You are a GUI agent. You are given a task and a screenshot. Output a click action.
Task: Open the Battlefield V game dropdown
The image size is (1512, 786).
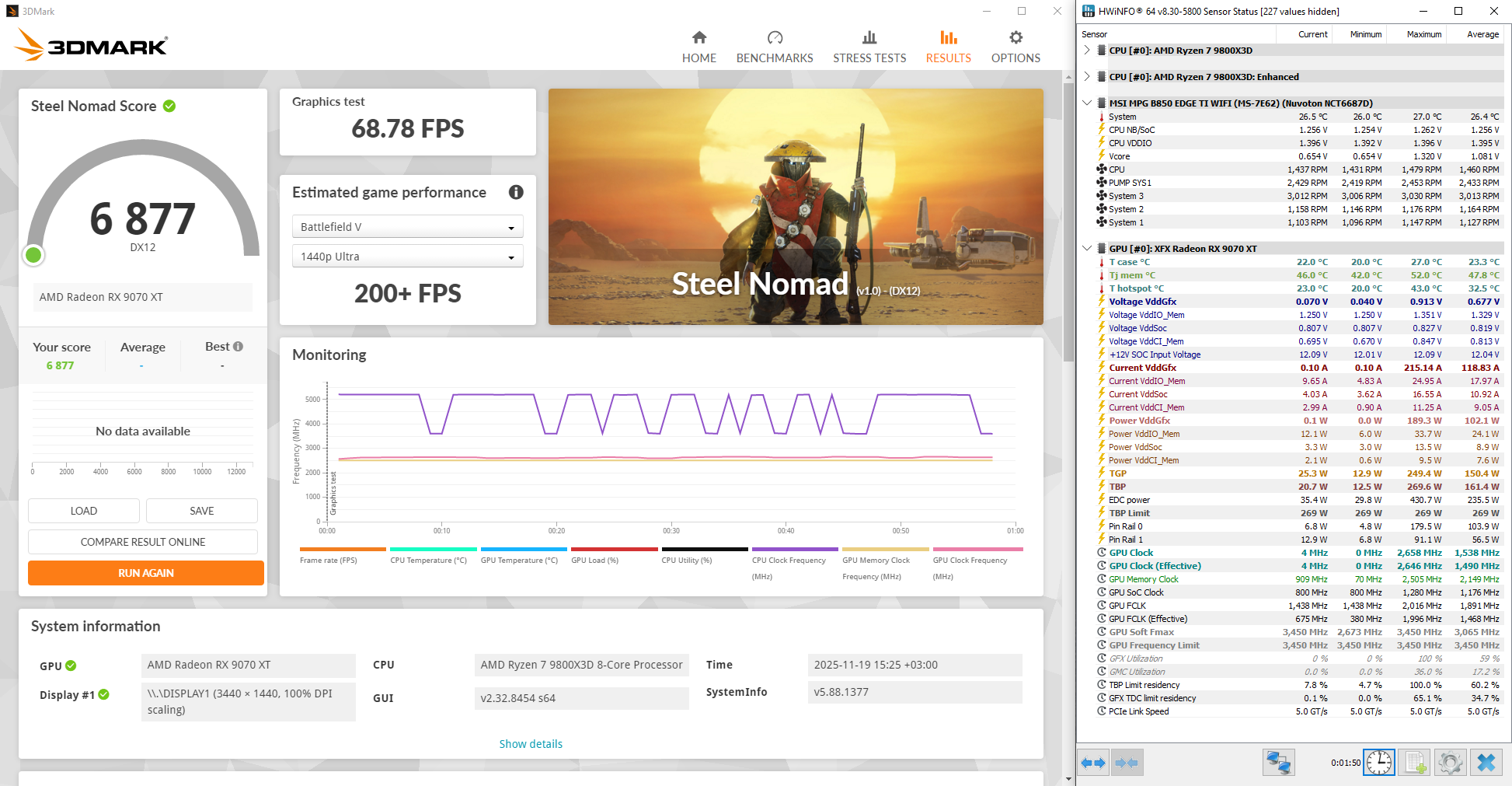(407, 227)
